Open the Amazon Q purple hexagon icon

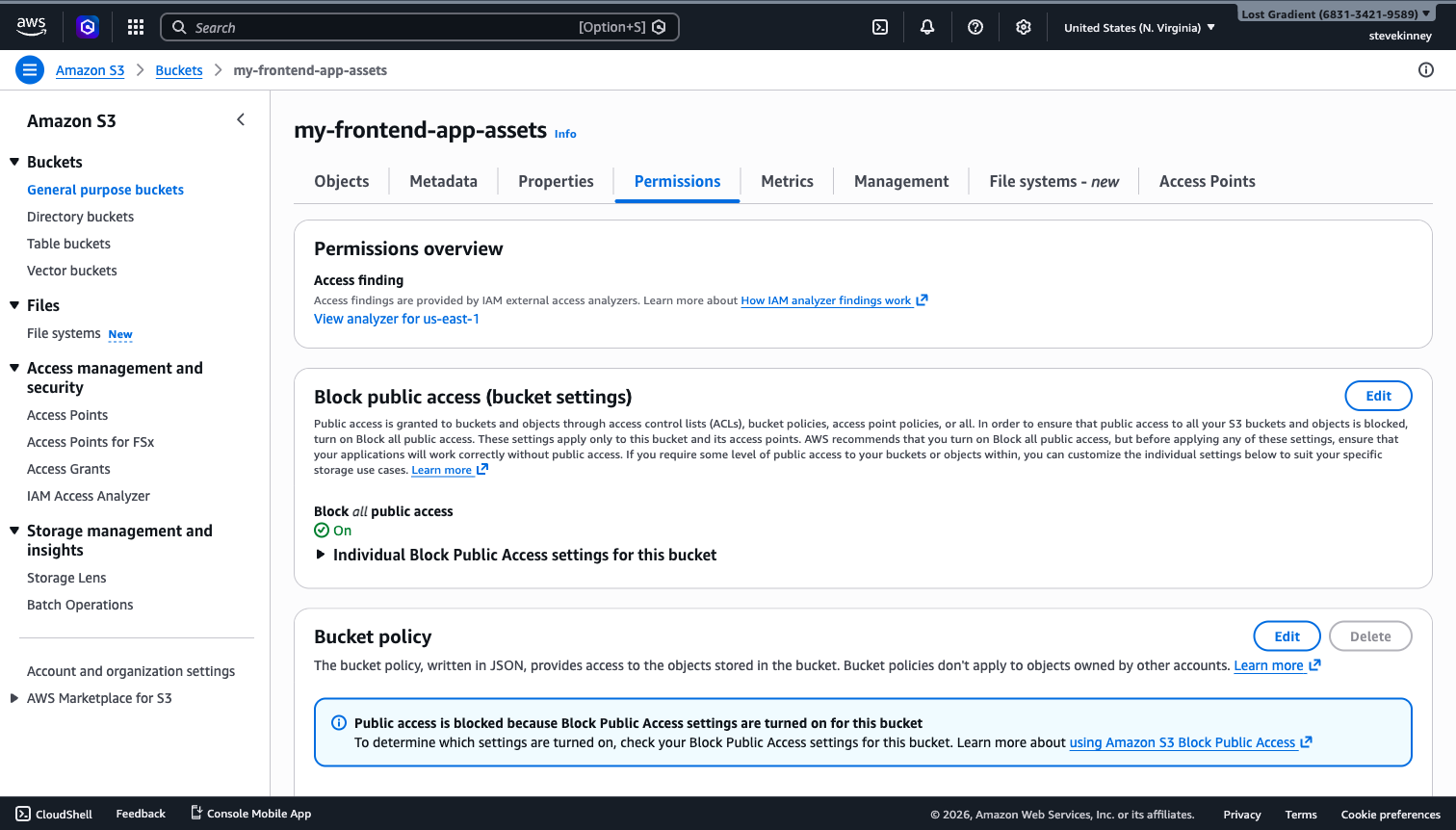tap(88, 27)
